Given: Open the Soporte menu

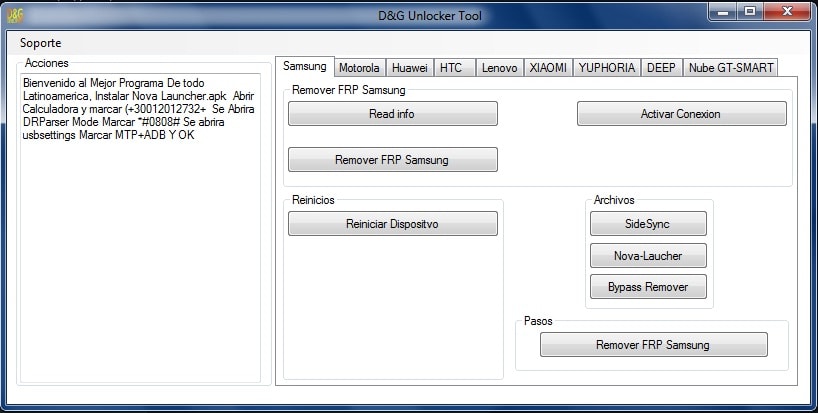Looking at the screenshot, I should point(40,43).
